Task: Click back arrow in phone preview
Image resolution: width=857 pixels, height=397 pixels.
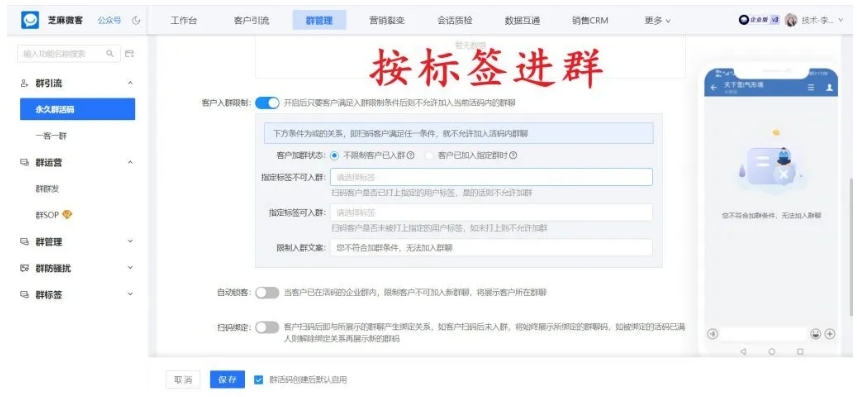Action: (713, 87)
